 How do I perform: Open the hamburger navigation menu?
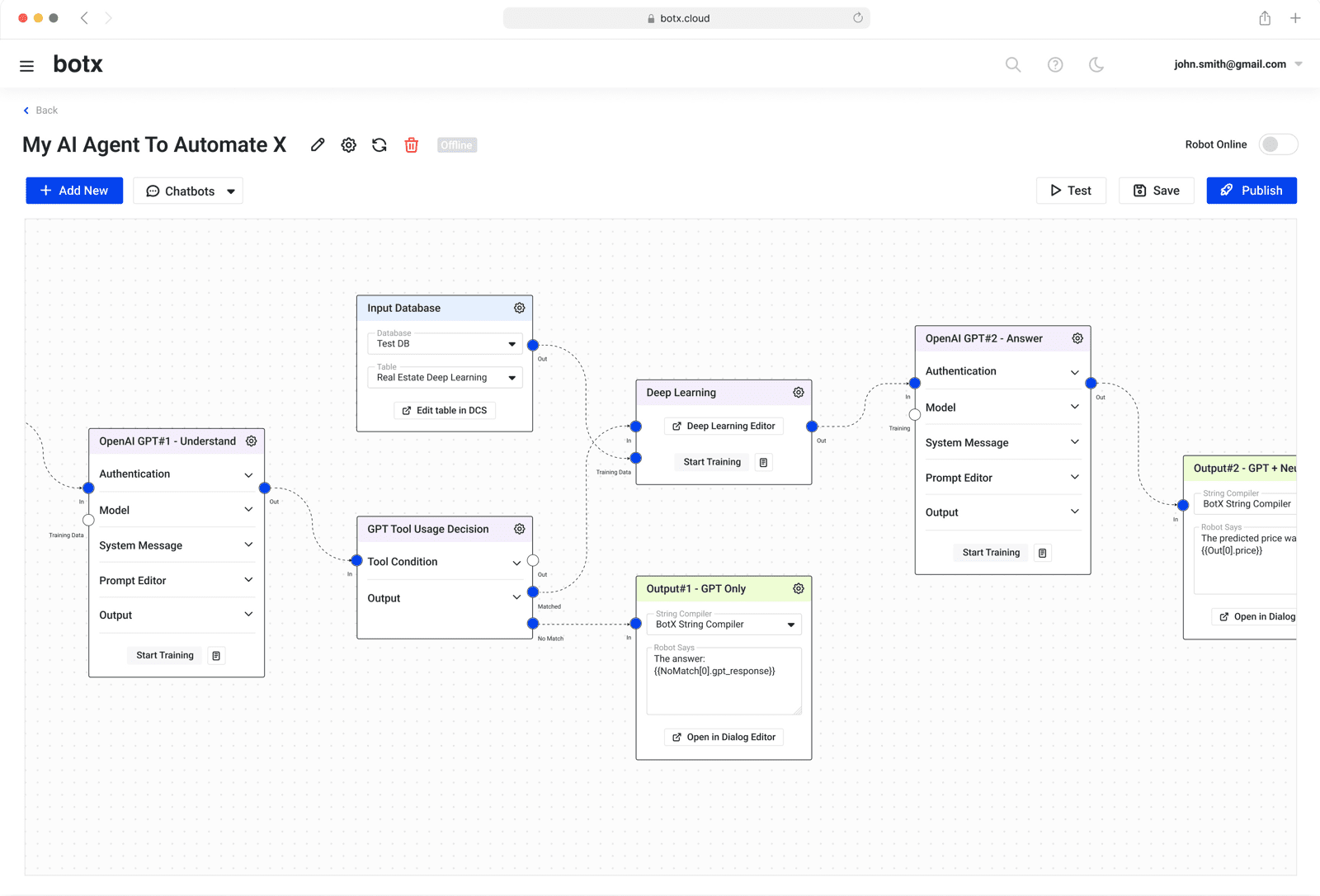(27, 65)
